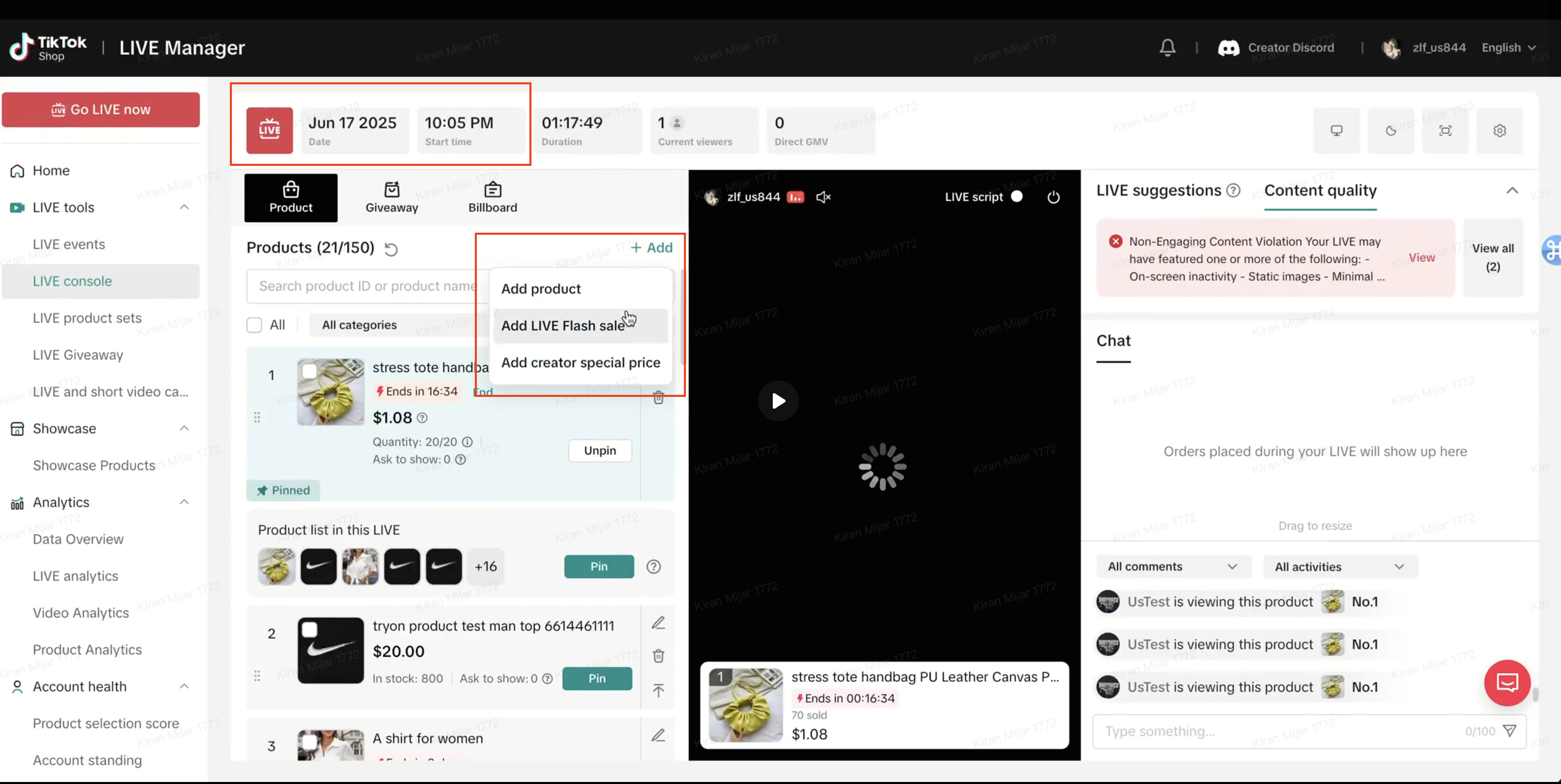The width and height of the screenshot is (1561, 784).
Task: Check the All products checkbox
Action: 254,325
